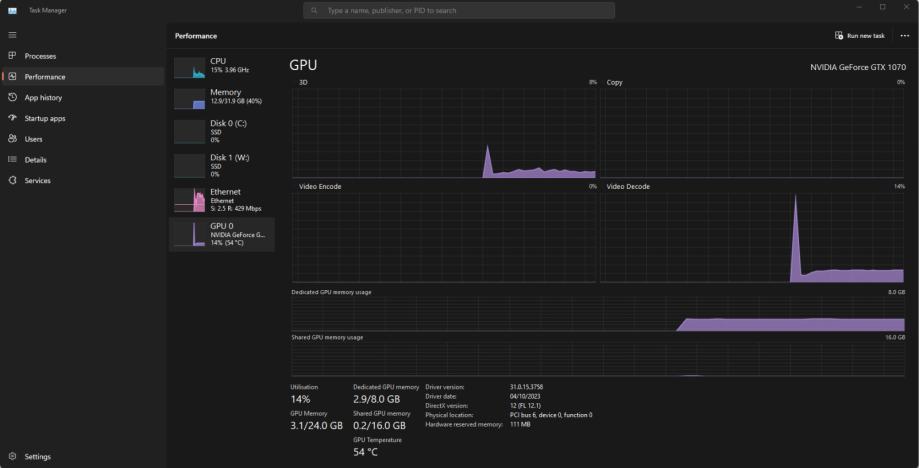Click the 3.1/24.0 GB GPU Memory value
Screen dimensions: 919x468
click(316, 426)
